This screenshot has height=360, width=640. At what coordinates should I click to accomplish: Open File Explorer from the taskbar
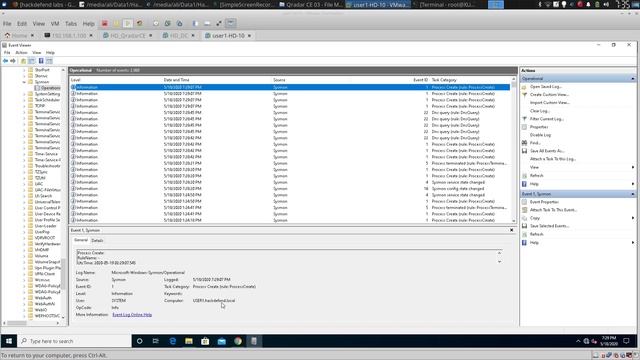pos(189,341)
